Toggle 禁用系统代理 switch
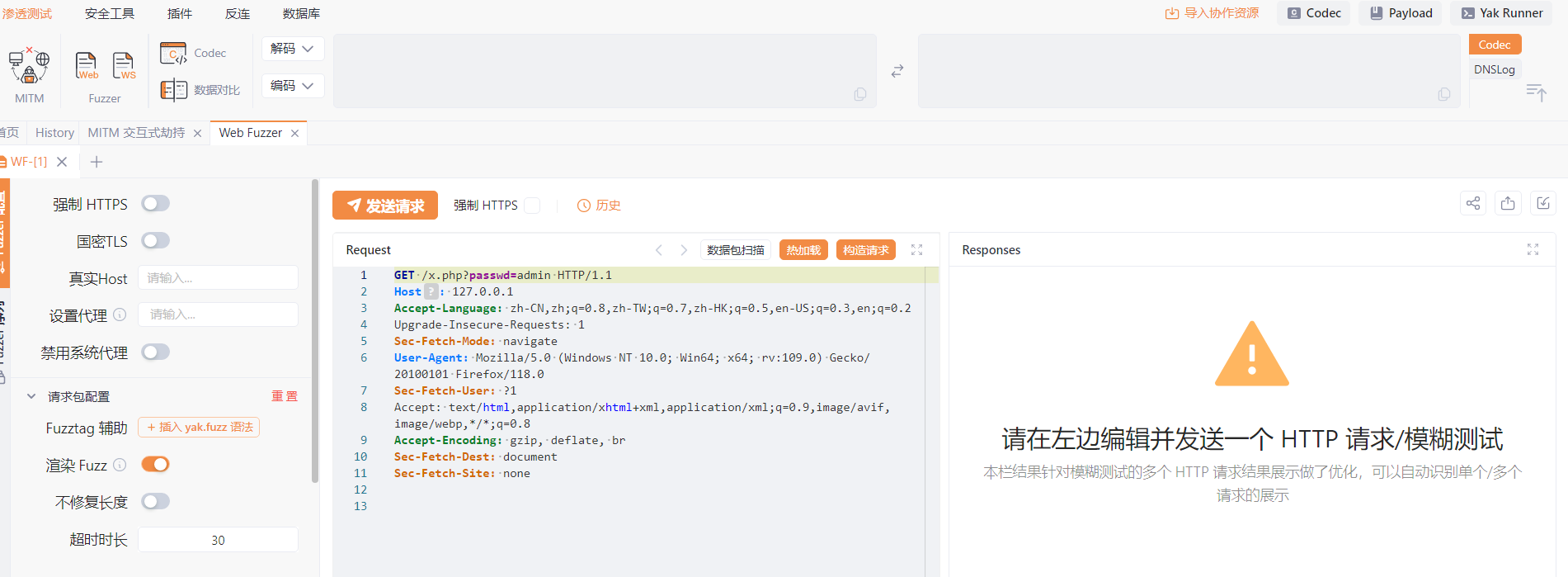1568x577 pixels. click(x=155, y=352)
